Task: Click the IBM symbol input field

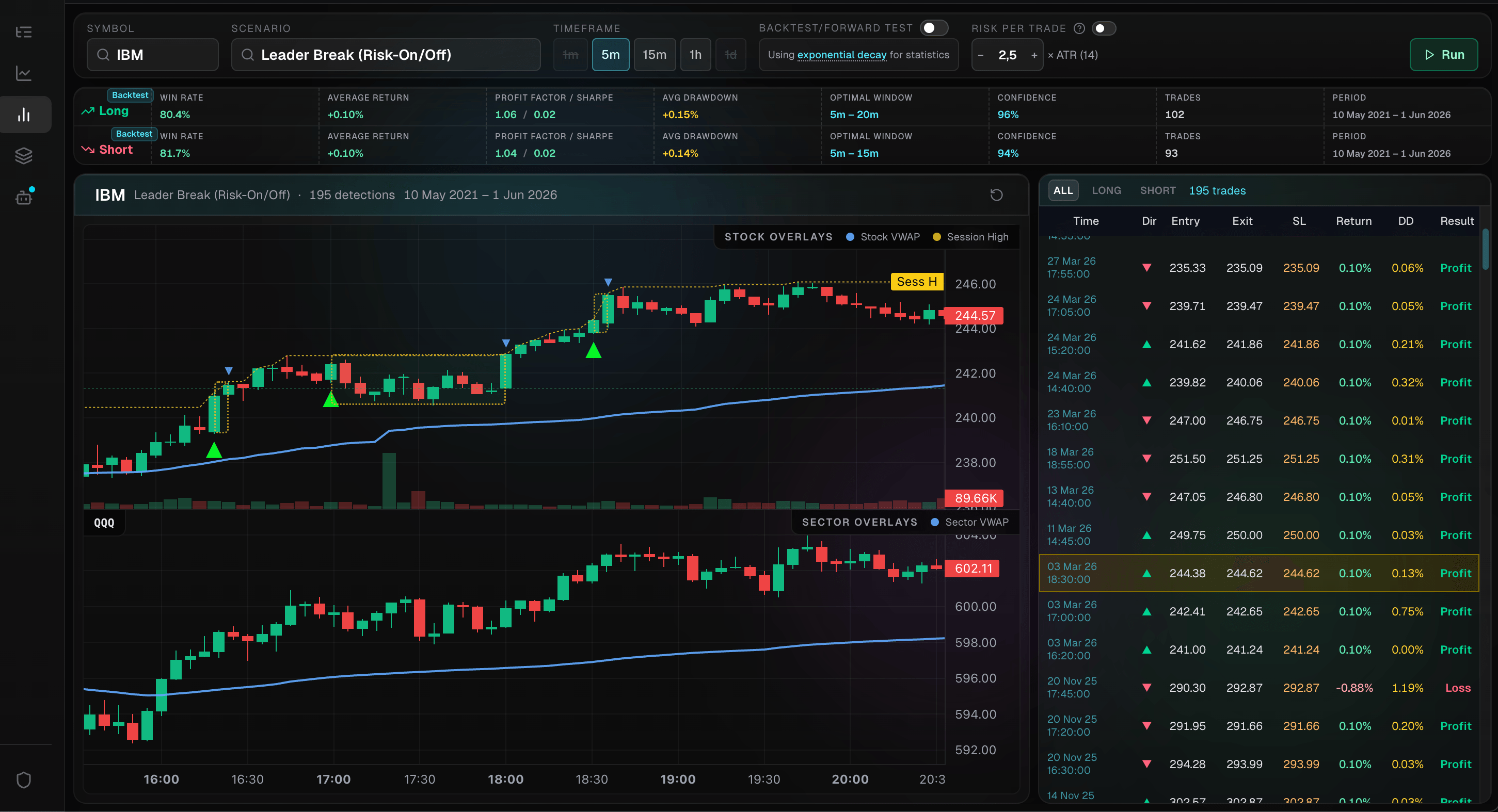Action: (x=153, y=55)
